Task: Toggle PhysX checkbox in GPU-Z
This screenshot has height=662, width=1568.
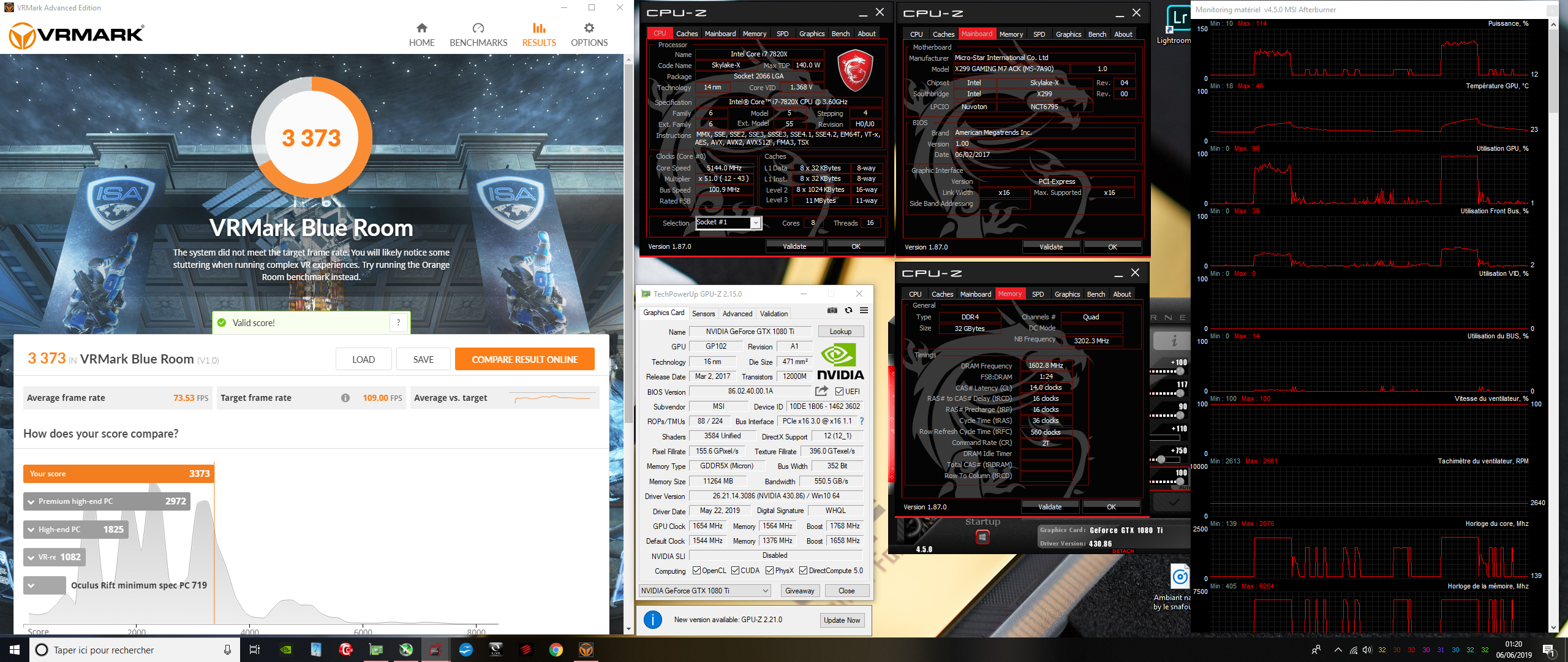Action: click(x=769, y=571)
